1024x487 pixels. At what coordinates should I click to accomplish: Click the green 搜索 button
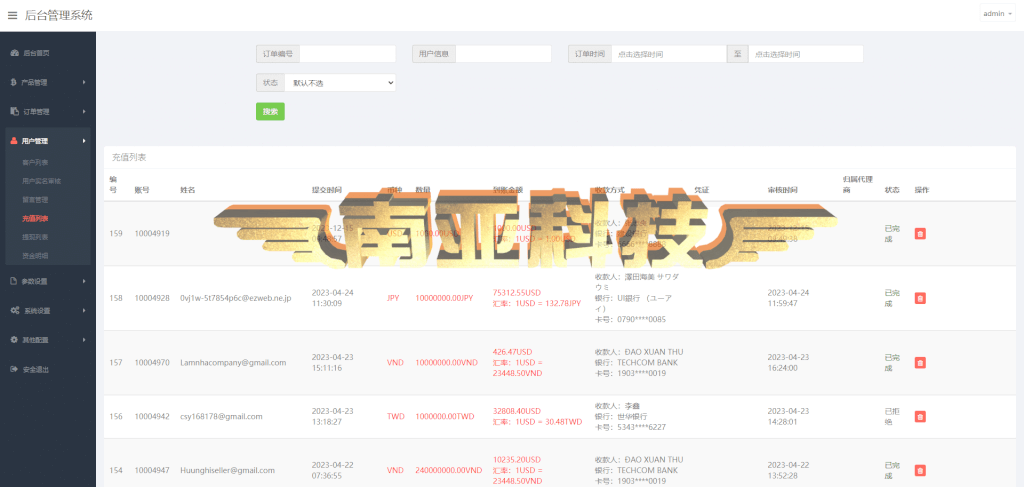270,112
